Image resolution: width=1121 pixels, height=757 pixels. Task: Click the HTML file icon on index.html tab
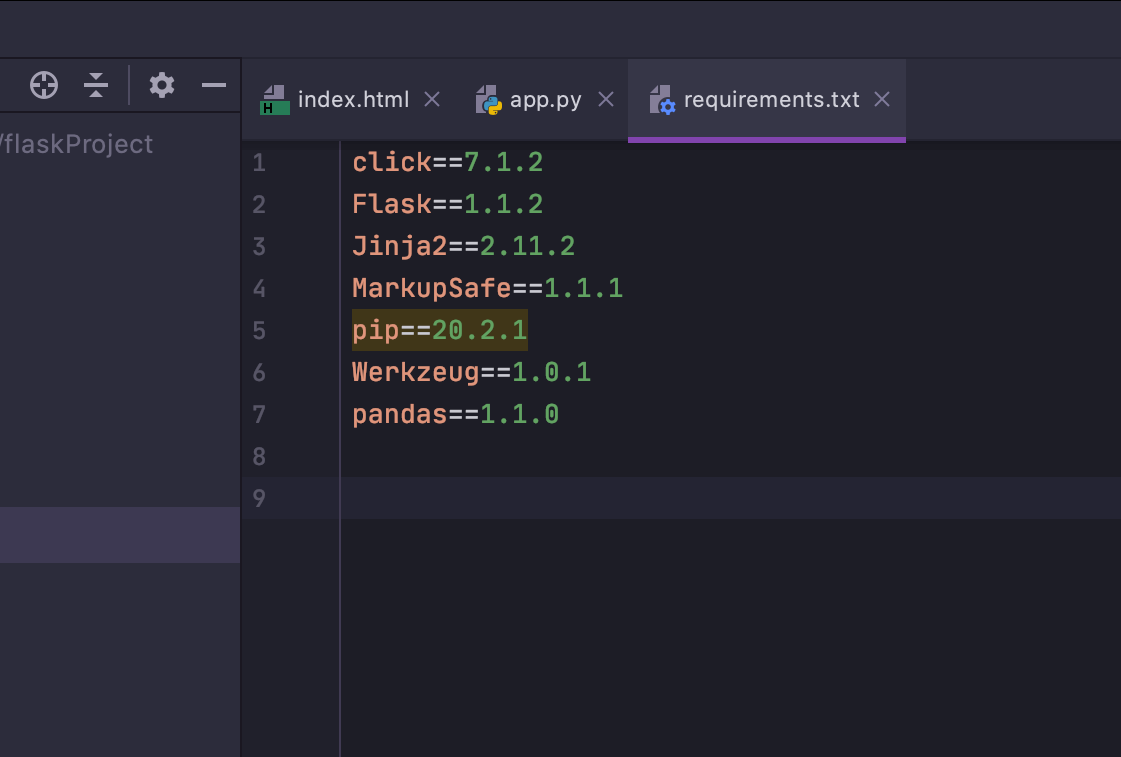(x=275, y=100)
